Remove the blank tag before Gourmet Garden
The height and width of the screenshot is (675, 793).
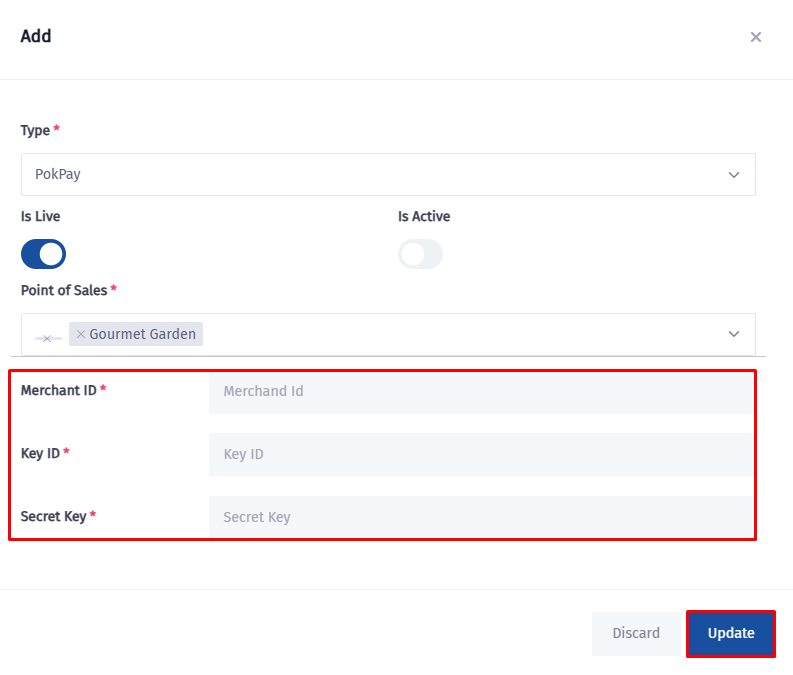click(46, 339)
